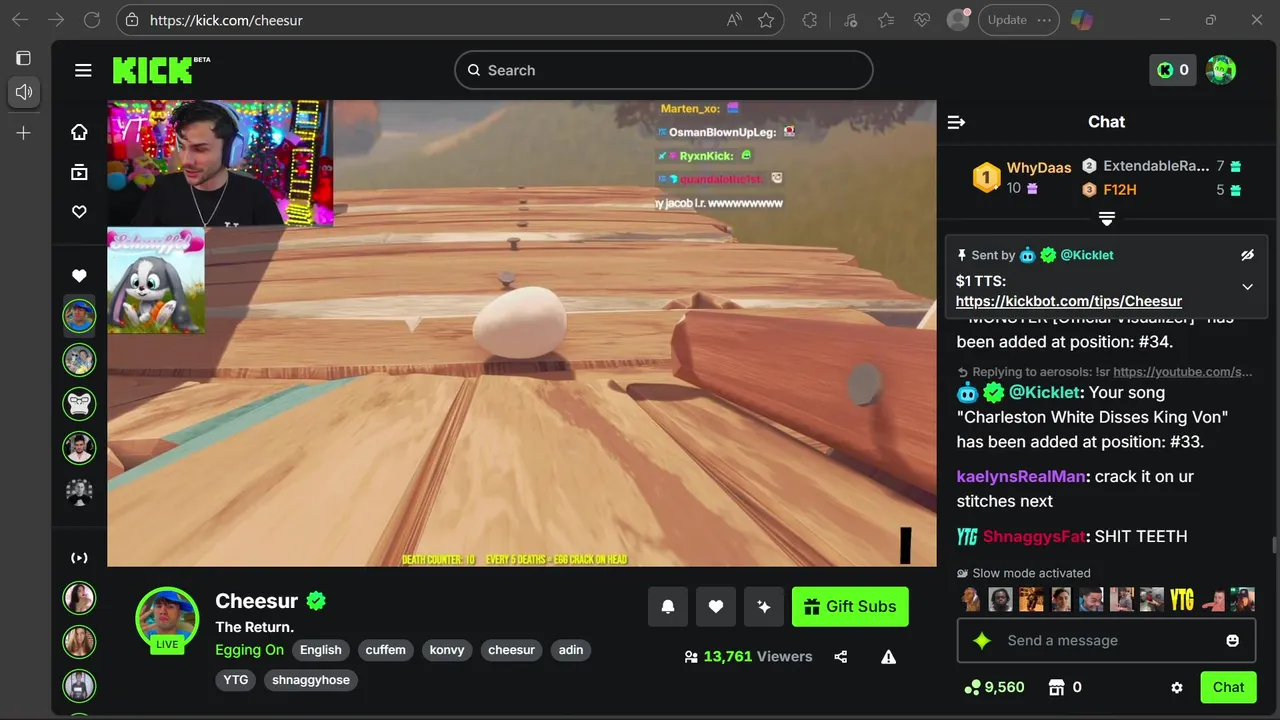This screenshot has height=720, width=1280.
Task: Click the 9,560 channel points indicator
Action: pyautogui.click(x=994, y=687)
